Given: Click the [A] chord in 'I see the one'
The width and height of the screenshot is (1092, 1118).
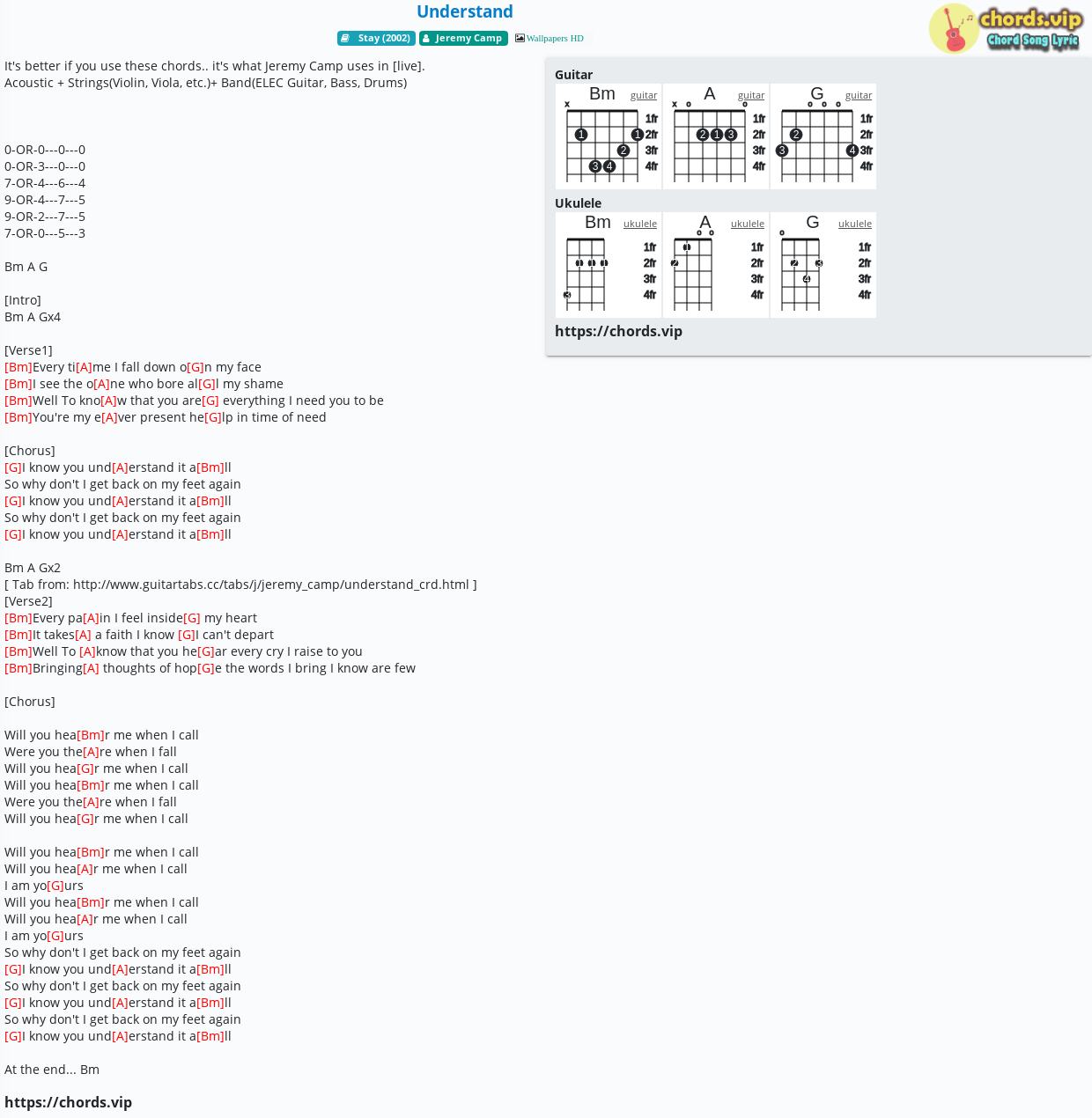Looking at the screenshot, I should (101, 384).
